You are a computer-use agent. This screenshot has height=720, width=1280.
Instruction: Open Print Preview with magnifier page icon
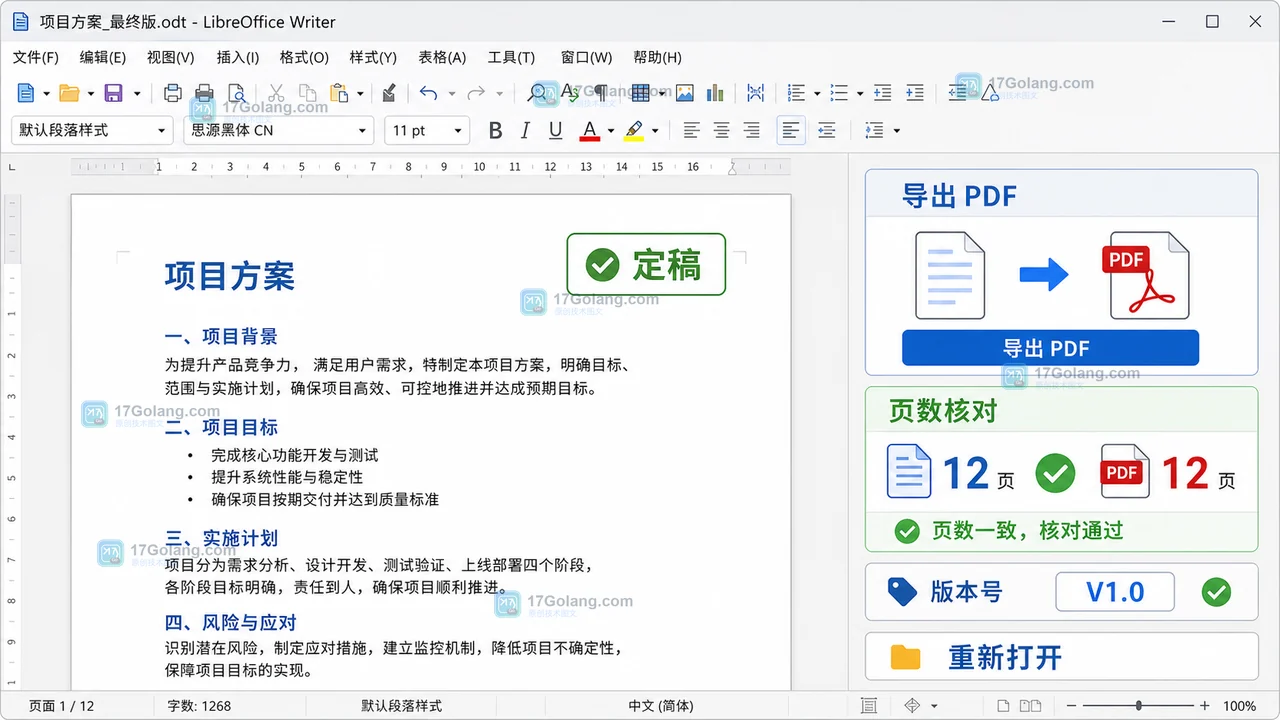(x=236, y=93)
